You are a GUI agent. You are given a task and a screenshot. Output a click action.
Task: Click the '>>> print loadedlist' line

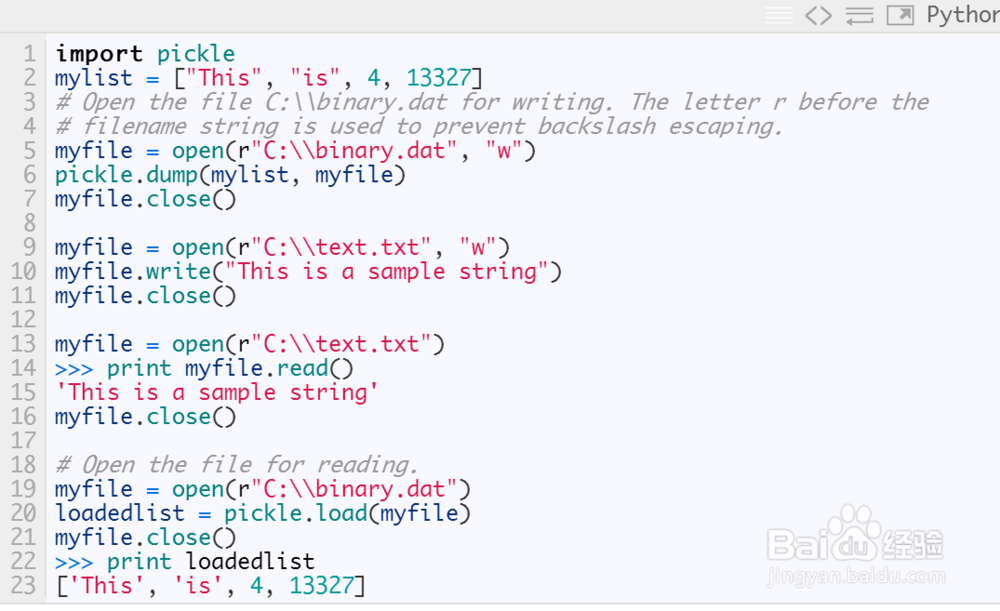[x=185, y=561]
